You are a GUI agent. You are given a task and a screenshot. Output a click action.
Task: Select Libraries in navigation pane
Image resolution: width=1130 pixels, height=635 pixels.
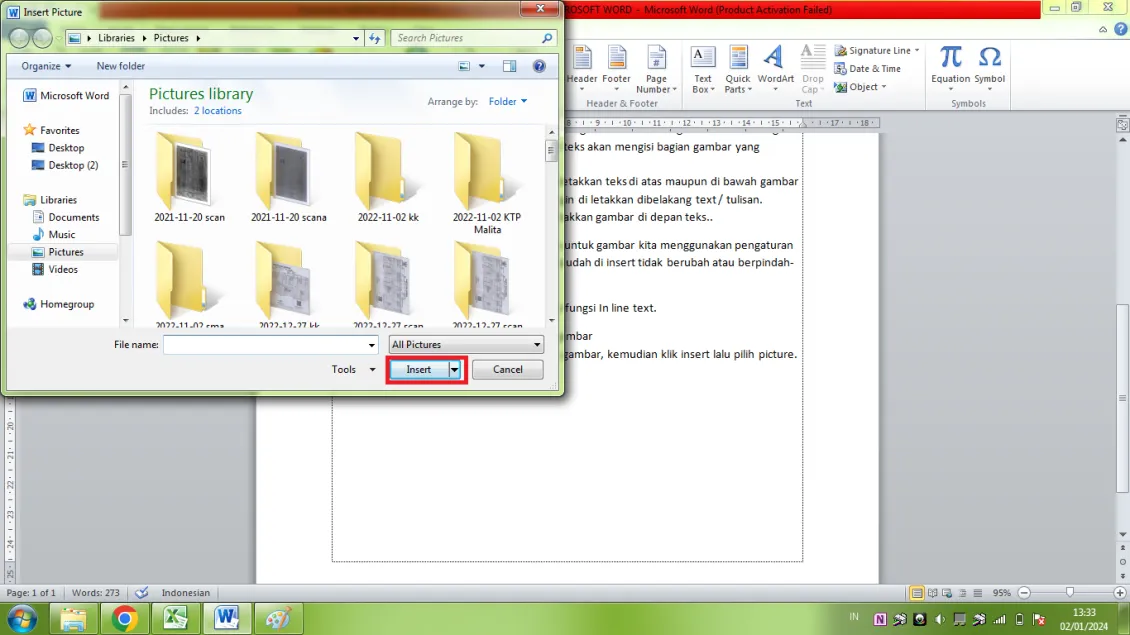[x=50, y=200]
